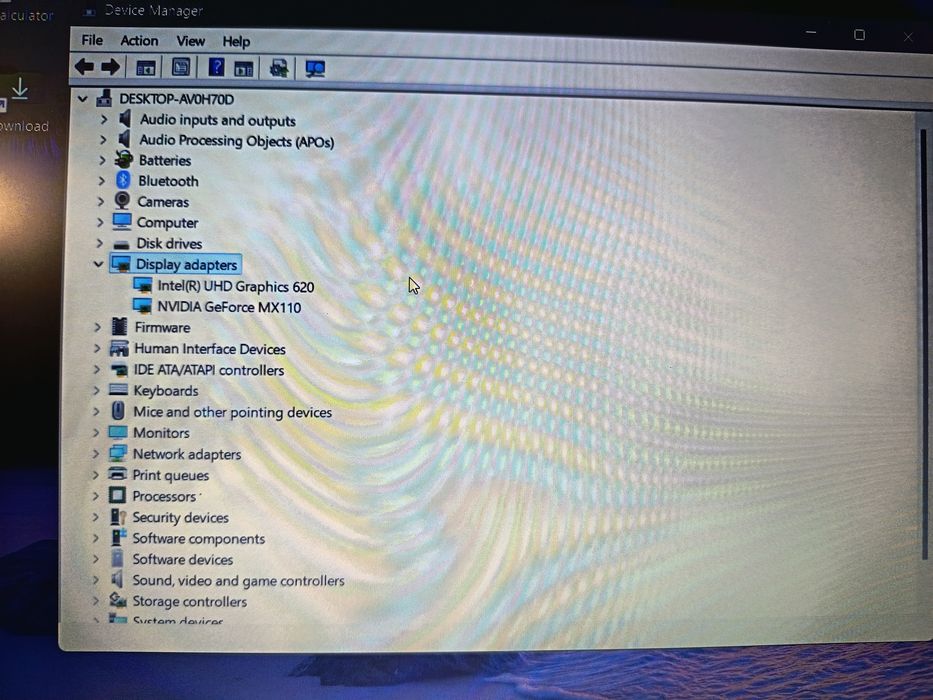The height and width of the screenshot is (700, 933).
Task: Click the speaker icon for Audio inputs and outputs
Action: click(124, 118)
